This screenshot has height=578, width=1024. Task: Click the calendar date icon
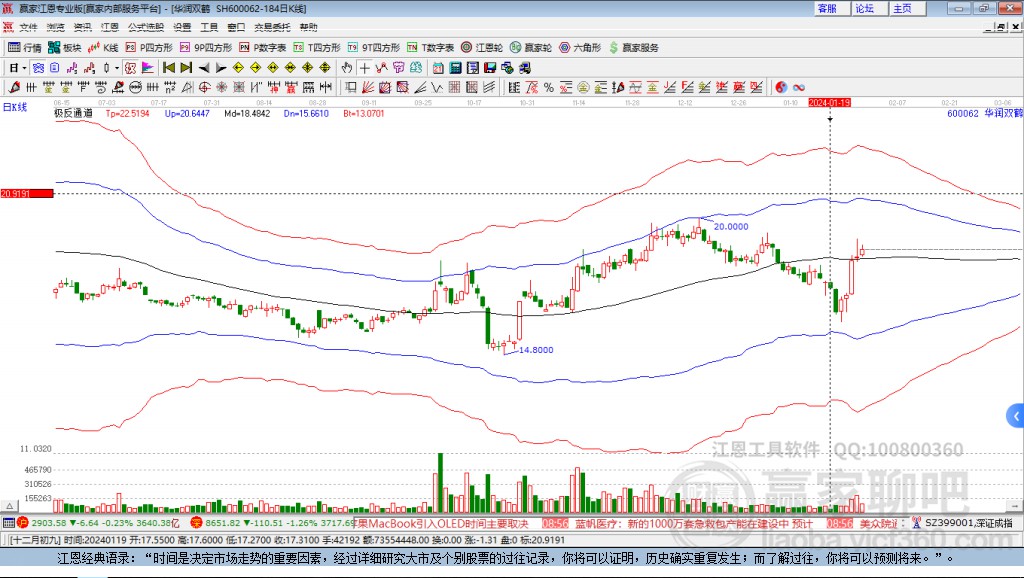[438, 68]
